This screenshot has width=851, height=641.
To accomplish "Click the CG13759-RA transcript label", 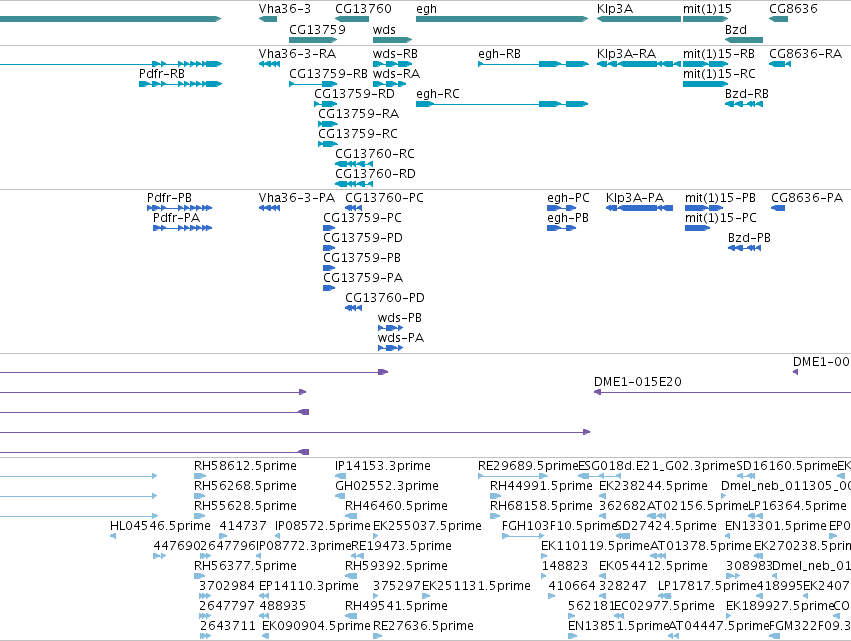I will pyautogui.click(x=358, y=113).
